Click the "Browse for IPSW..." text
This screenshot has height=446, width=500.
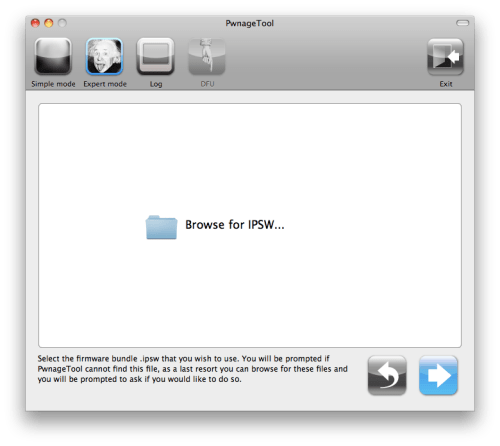pyautogui.click(x=235, y=225)
